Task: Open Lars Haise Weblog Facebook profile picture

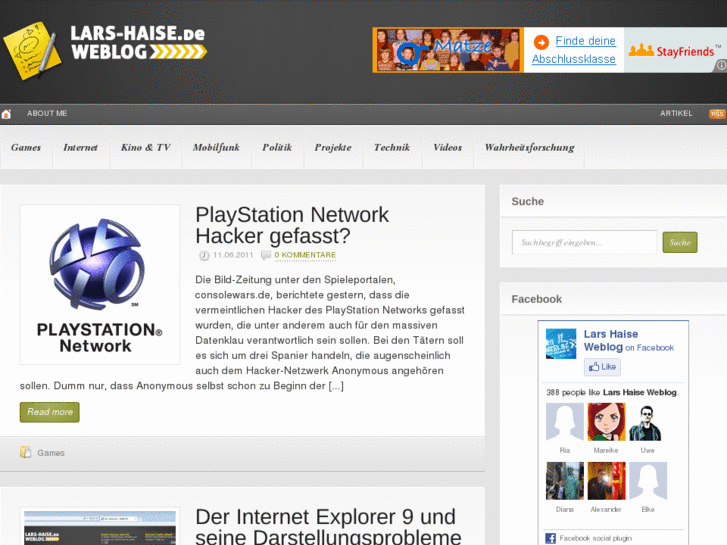Action: pos(561,344)
